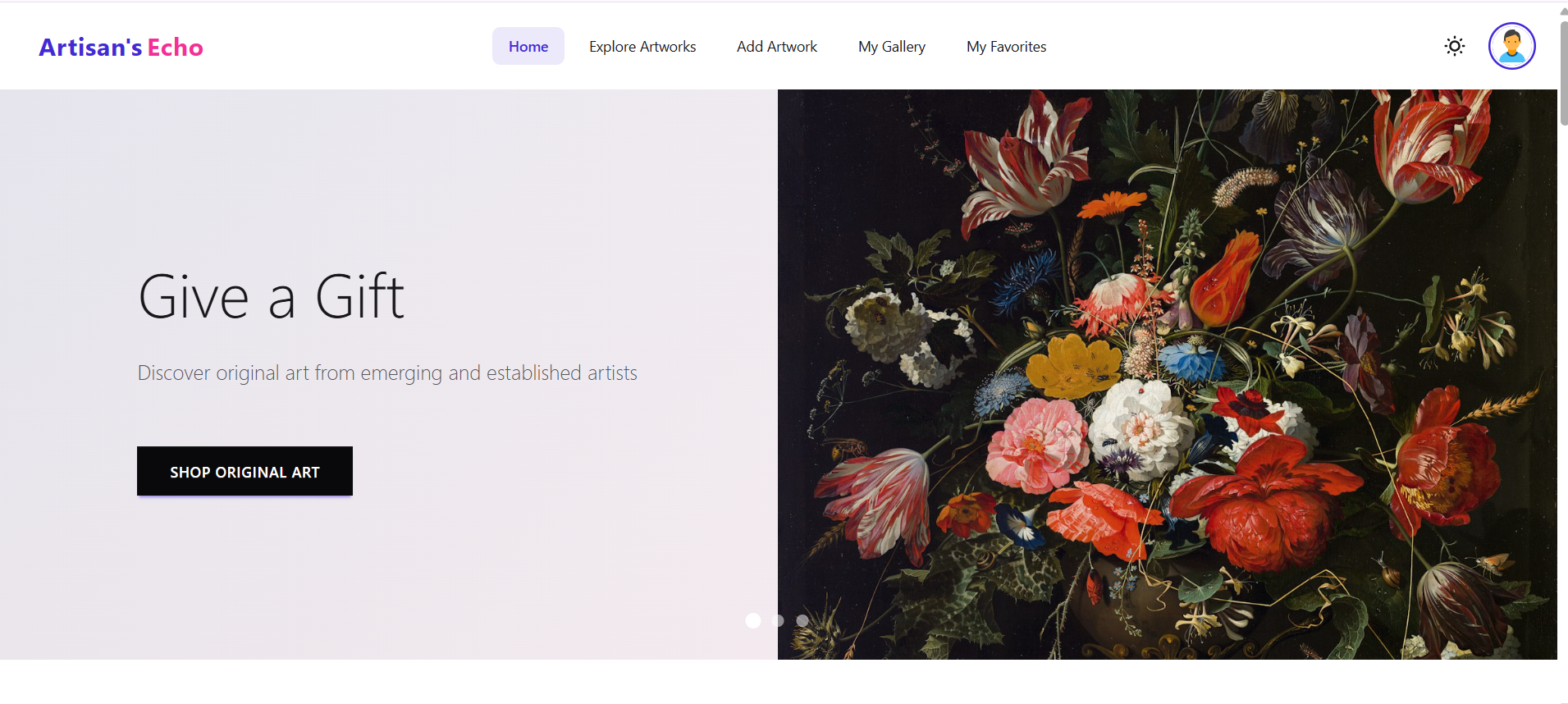Jump to the third carousel dot

802,620
